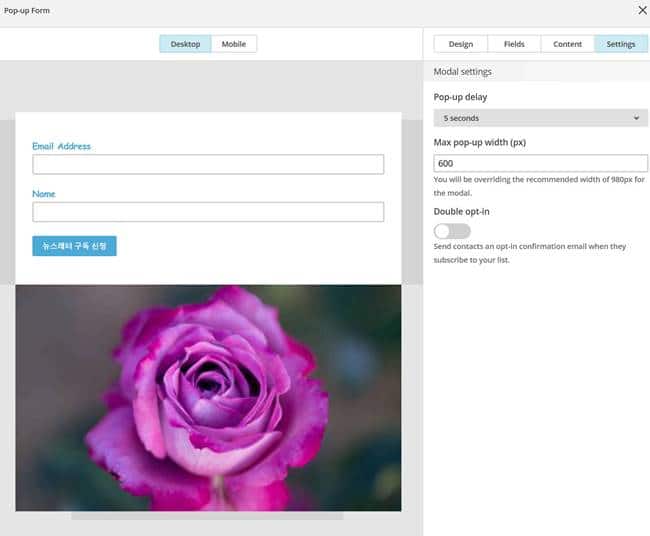
Task: Open the Pop-up delay dropdown
Action: pos(540,118)
